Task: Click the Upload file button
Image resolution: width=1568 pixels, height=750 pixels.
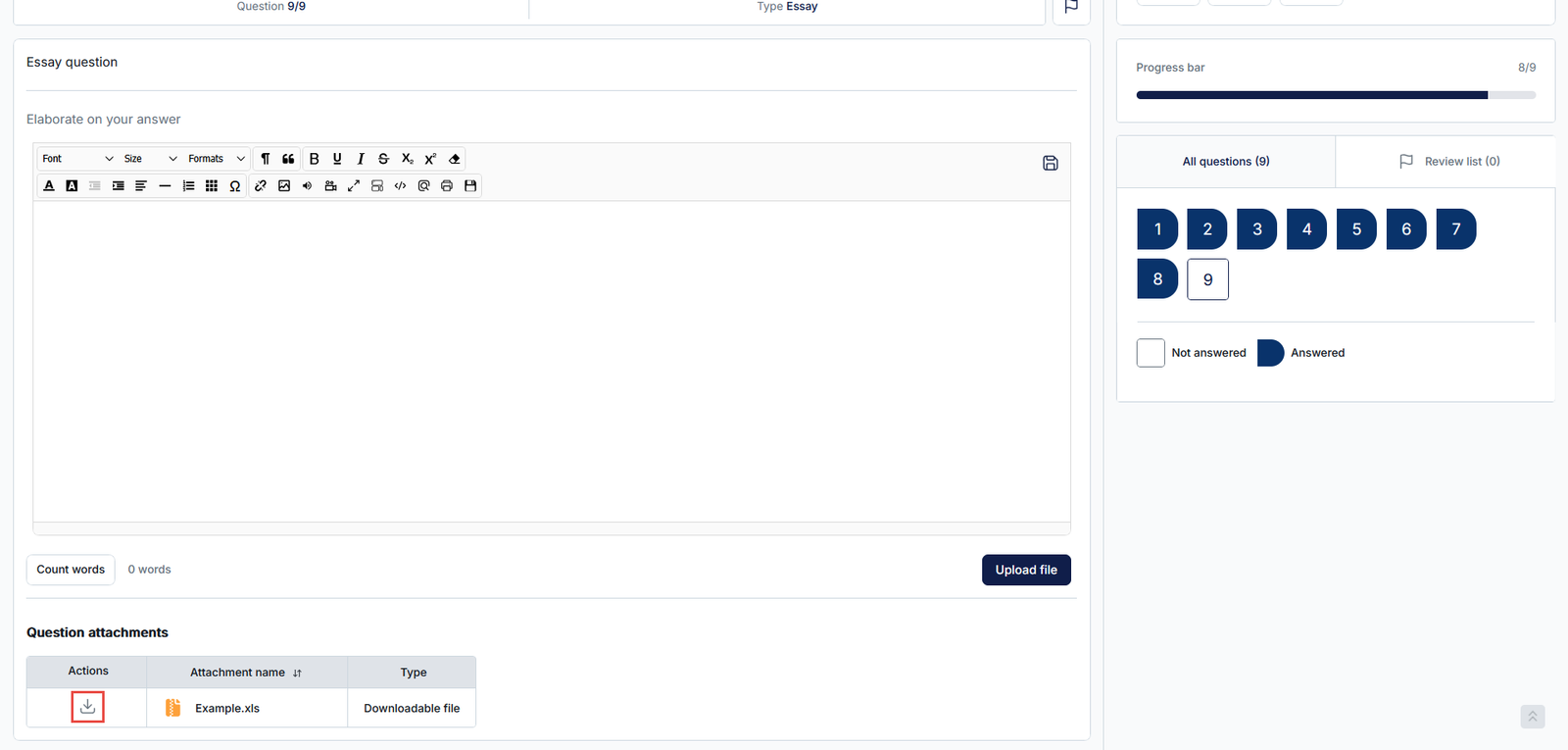Action: click(1026, 570)
